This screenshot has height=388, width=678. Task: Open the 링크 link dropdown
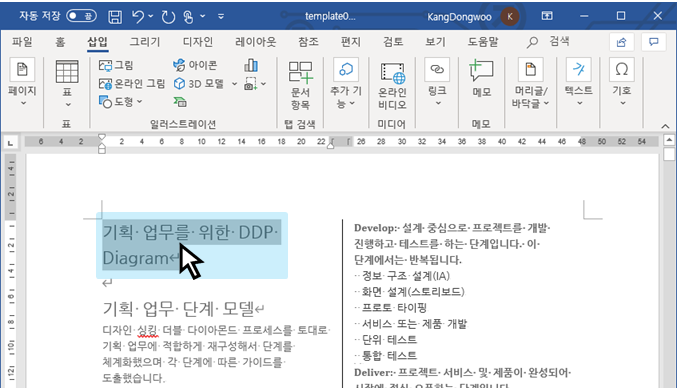click(x=437, y=82)
